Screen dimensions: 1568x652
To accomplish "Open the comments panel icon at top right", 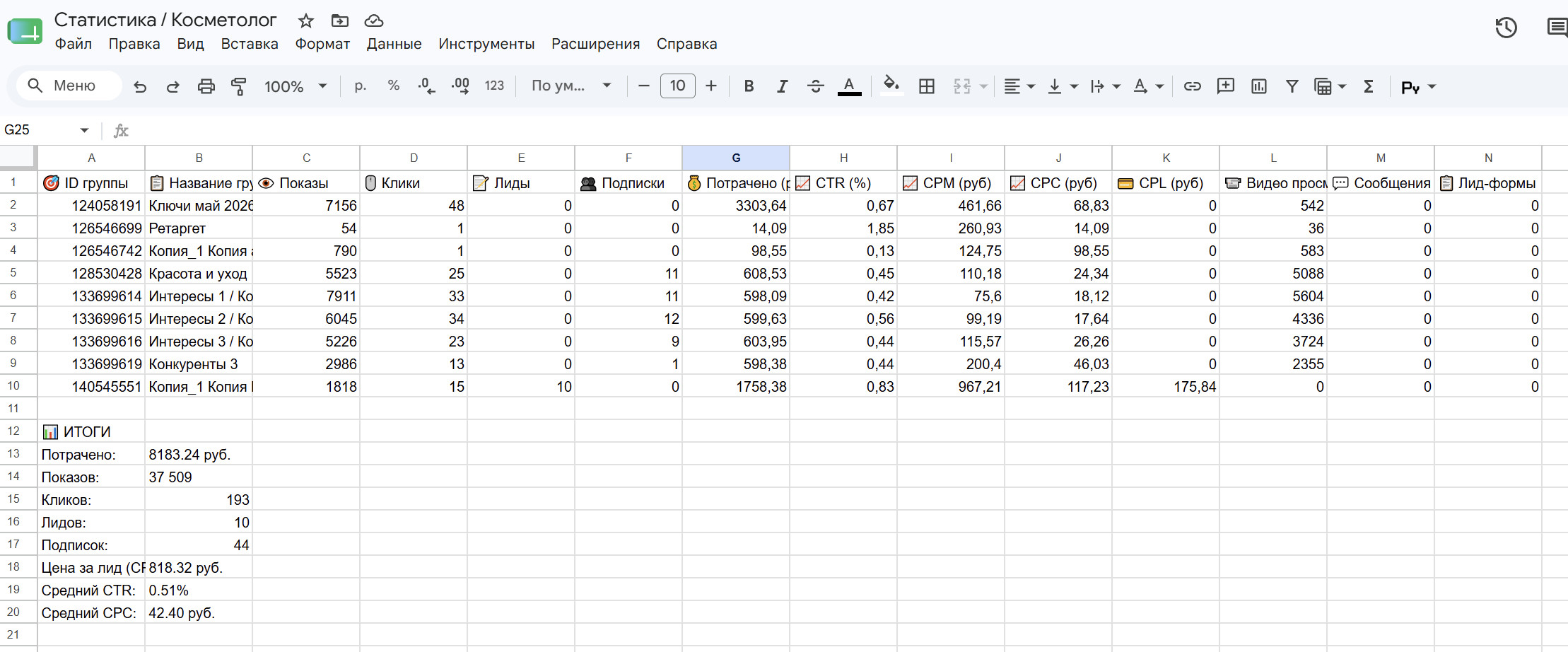I will point(1557,28).
